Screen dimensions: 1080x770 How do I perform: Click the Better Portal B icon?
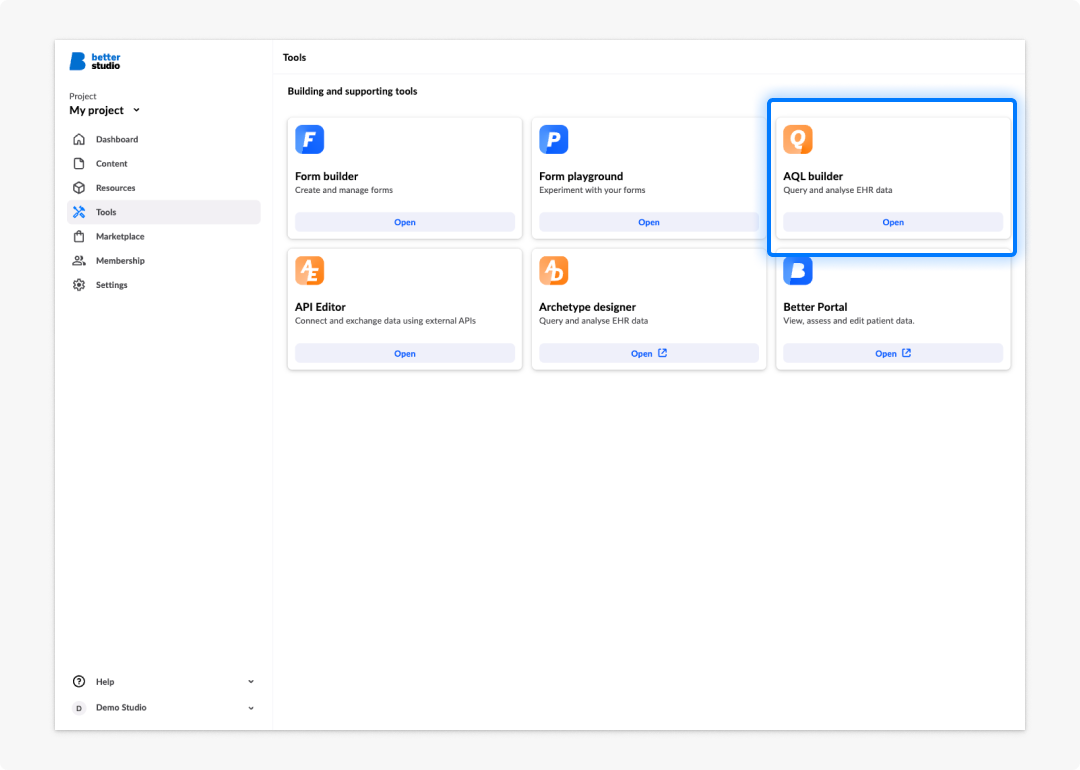(x=798, y=271)
